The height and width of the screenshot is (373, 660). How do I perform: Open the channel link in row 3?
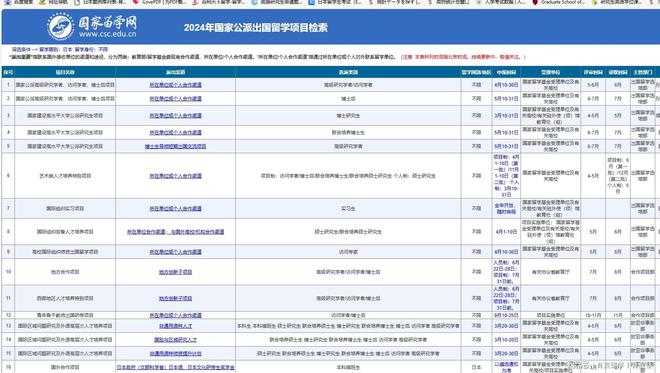175,116
